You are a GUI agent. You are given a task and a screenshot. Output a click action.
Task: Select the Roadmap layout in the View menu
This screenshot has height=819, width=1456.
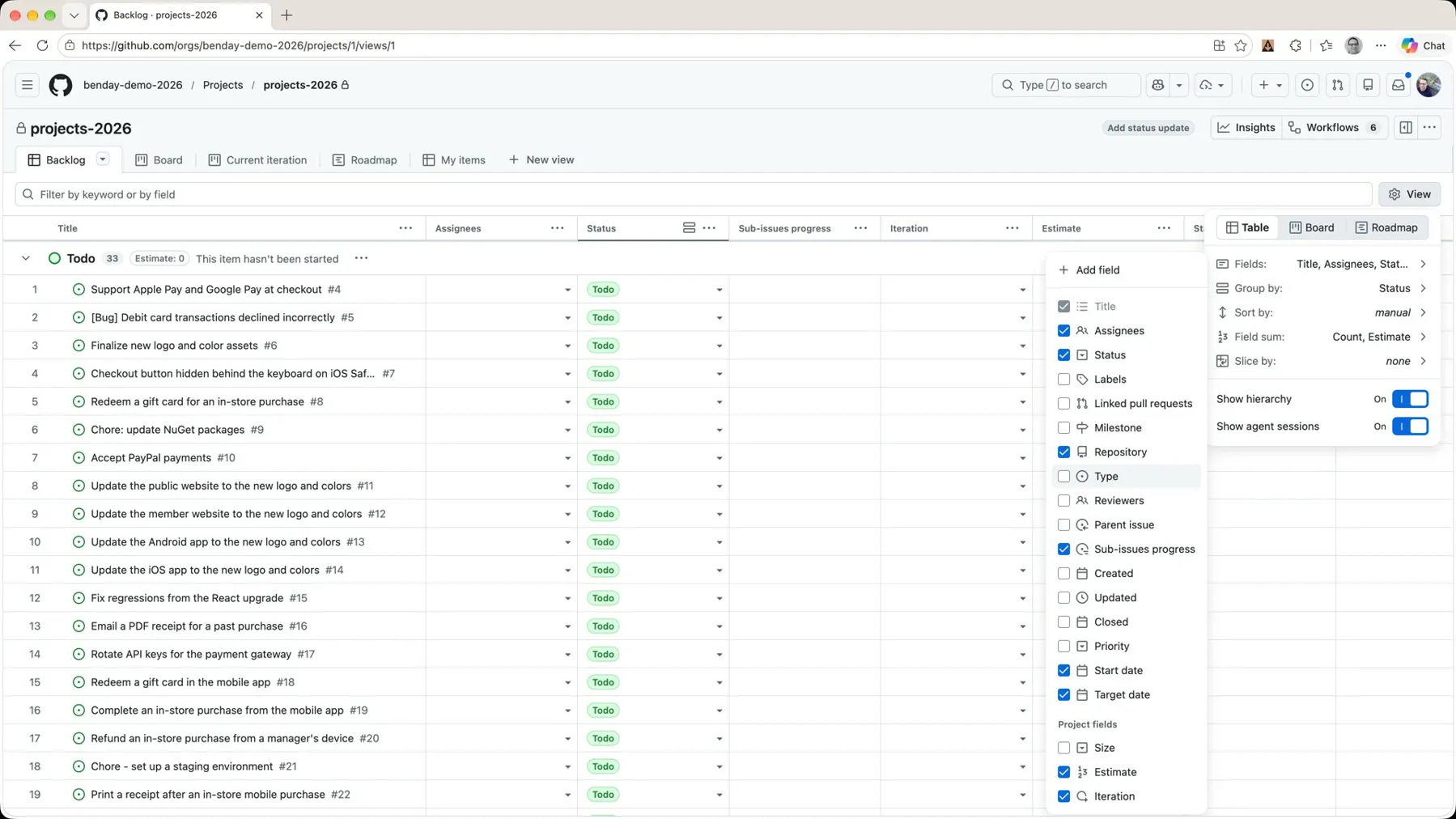pyautogui.click(x=1386, y=227)
